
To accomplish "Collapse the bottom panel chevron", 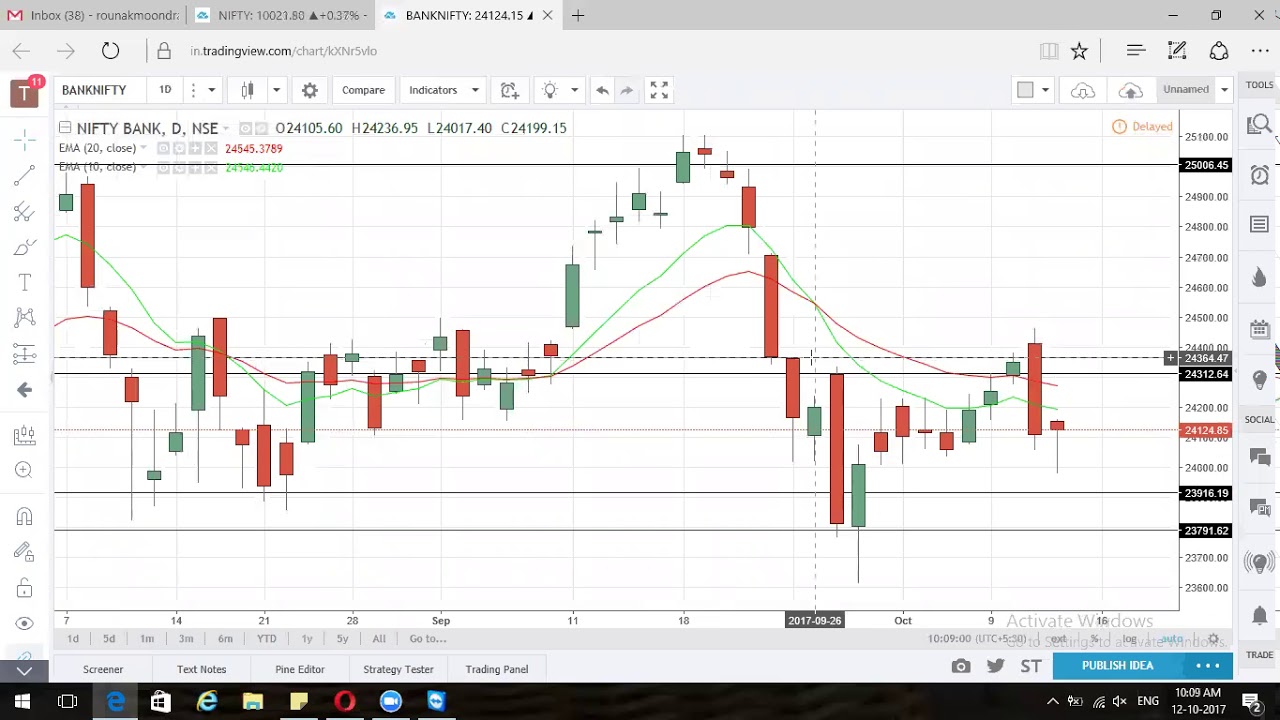I will [24, 669].
